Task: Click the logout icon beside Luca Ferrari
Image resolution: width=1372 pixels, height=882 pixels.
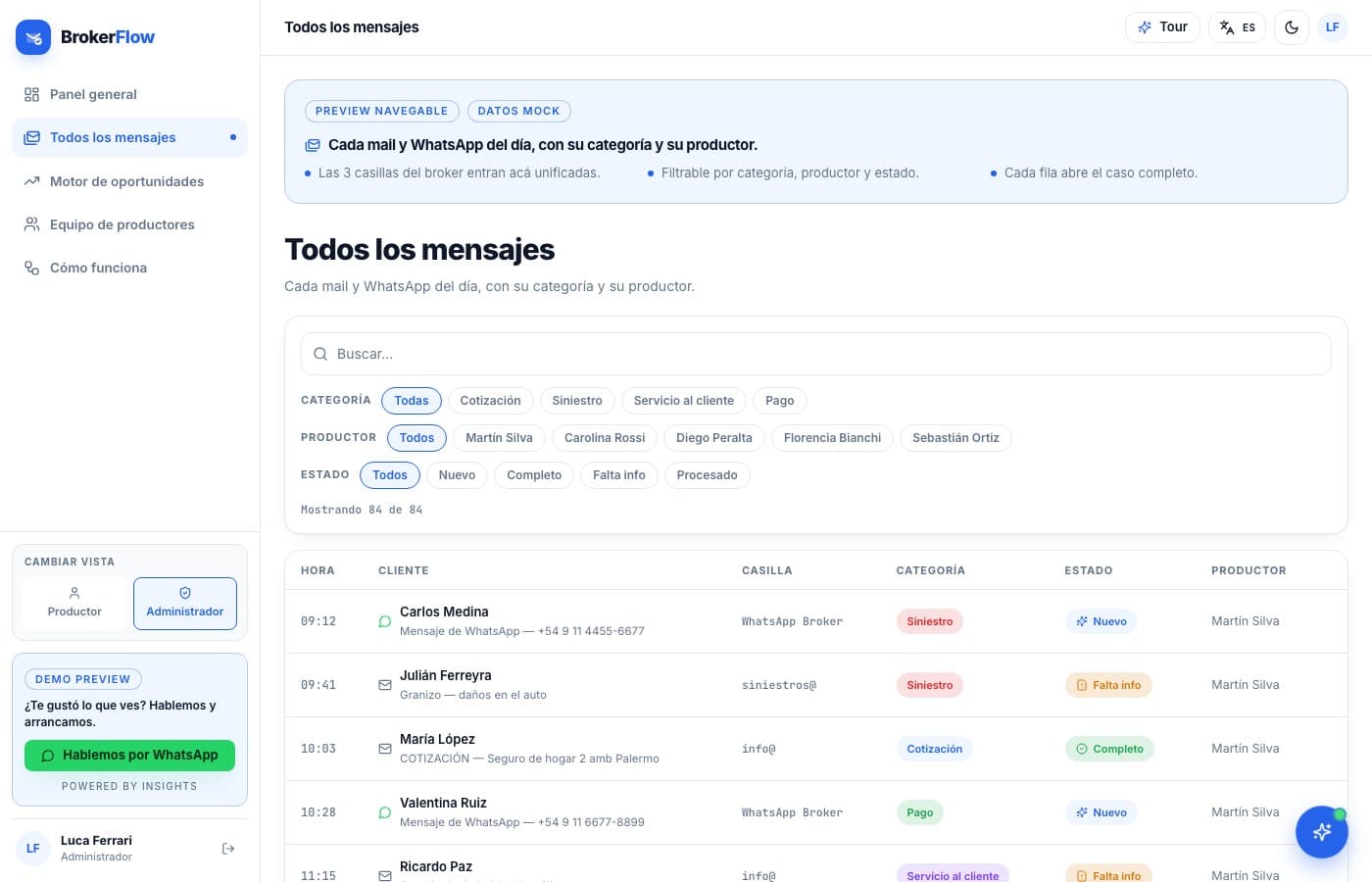Action: pos(228,849)
